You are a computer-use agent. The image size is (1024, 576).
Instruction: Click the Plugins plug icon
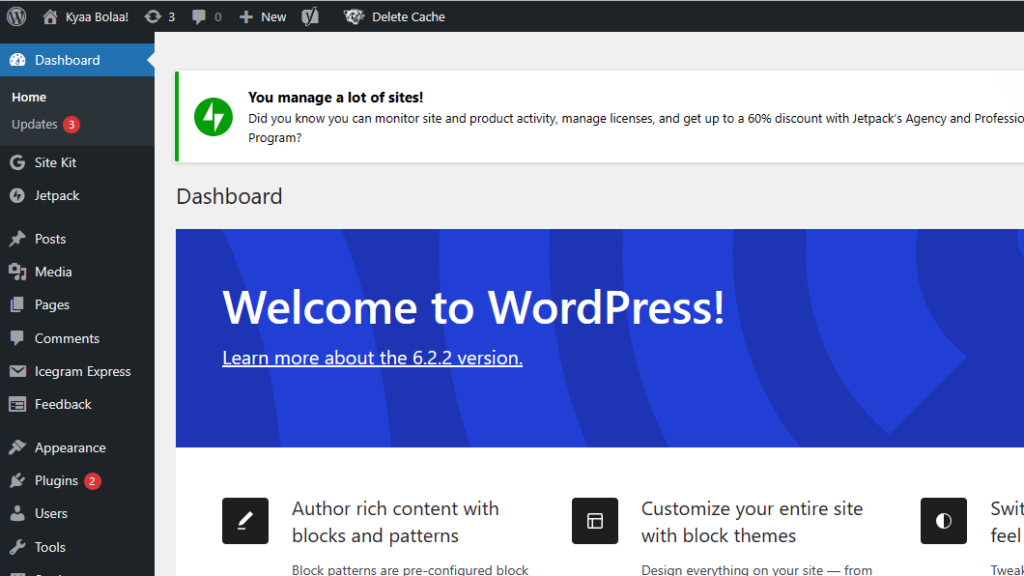18,481
